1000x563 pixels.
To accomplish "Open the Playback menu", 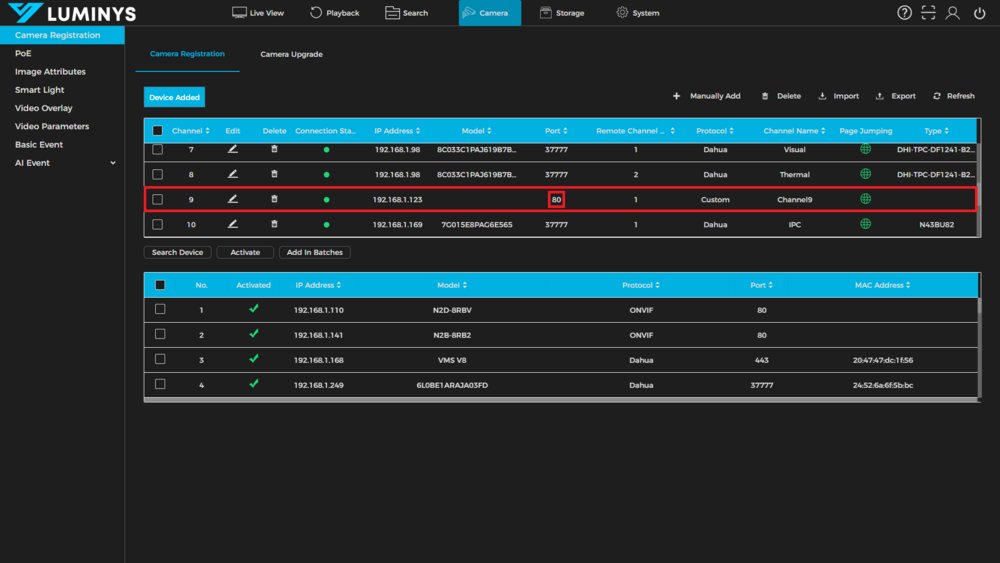I will [334, 13].
